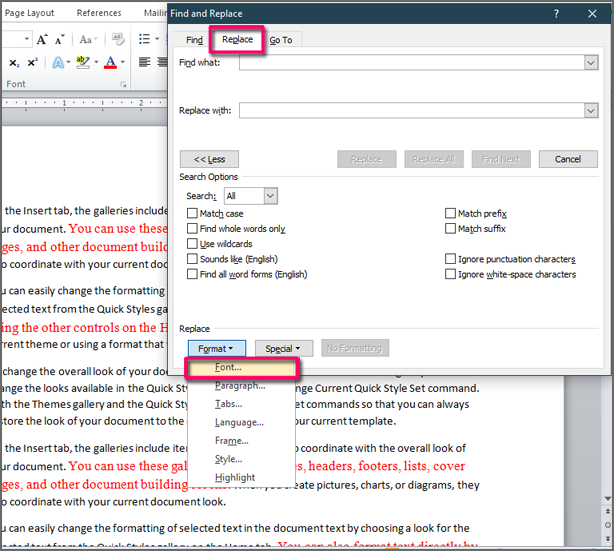Check the Use wildcards option
Viewport: 614px width, 551px height.
[x=192, y=244]
